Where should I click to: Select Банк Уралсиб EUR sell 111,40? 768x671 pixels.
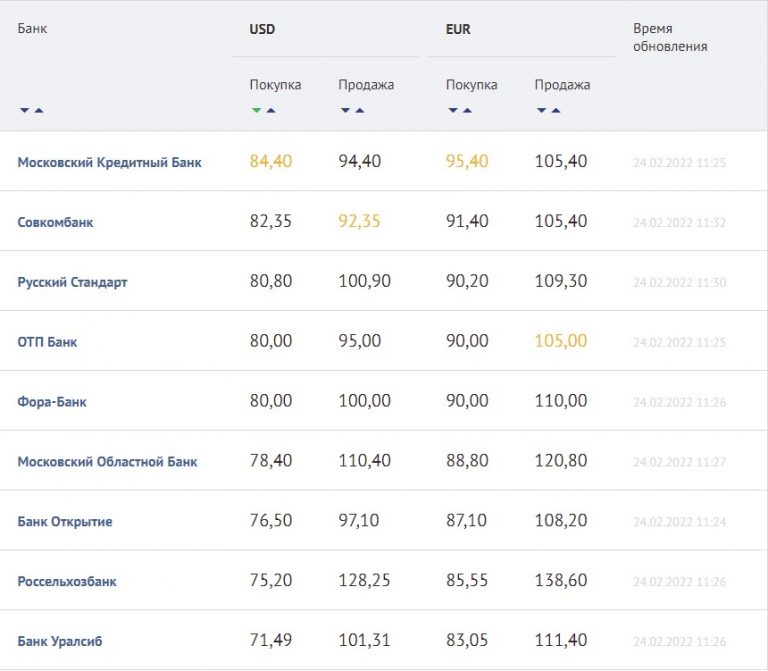tap(561, 640)
